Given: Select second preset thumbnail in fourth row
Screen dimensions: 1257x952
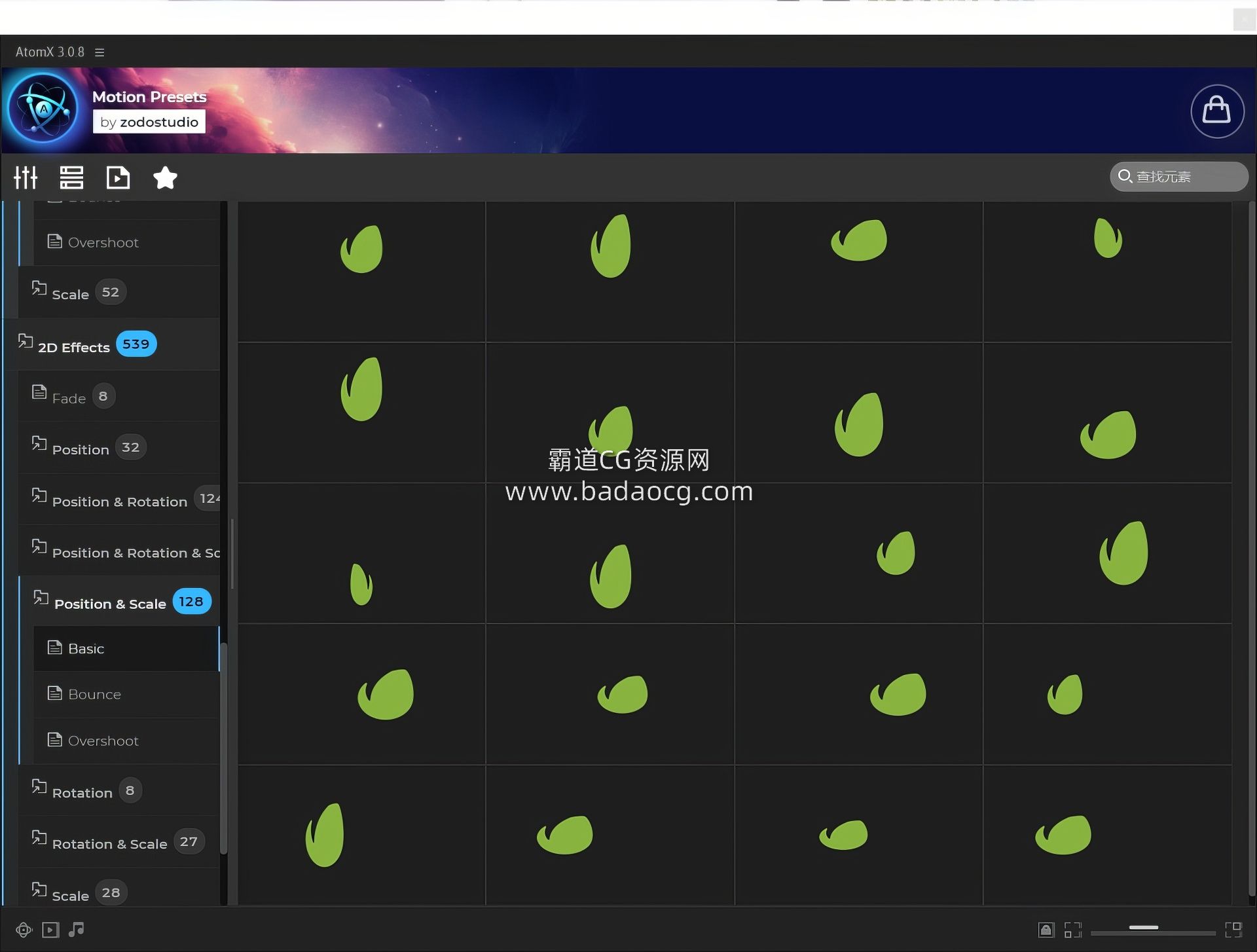Looking at the screenshot, I should (610, 694).
